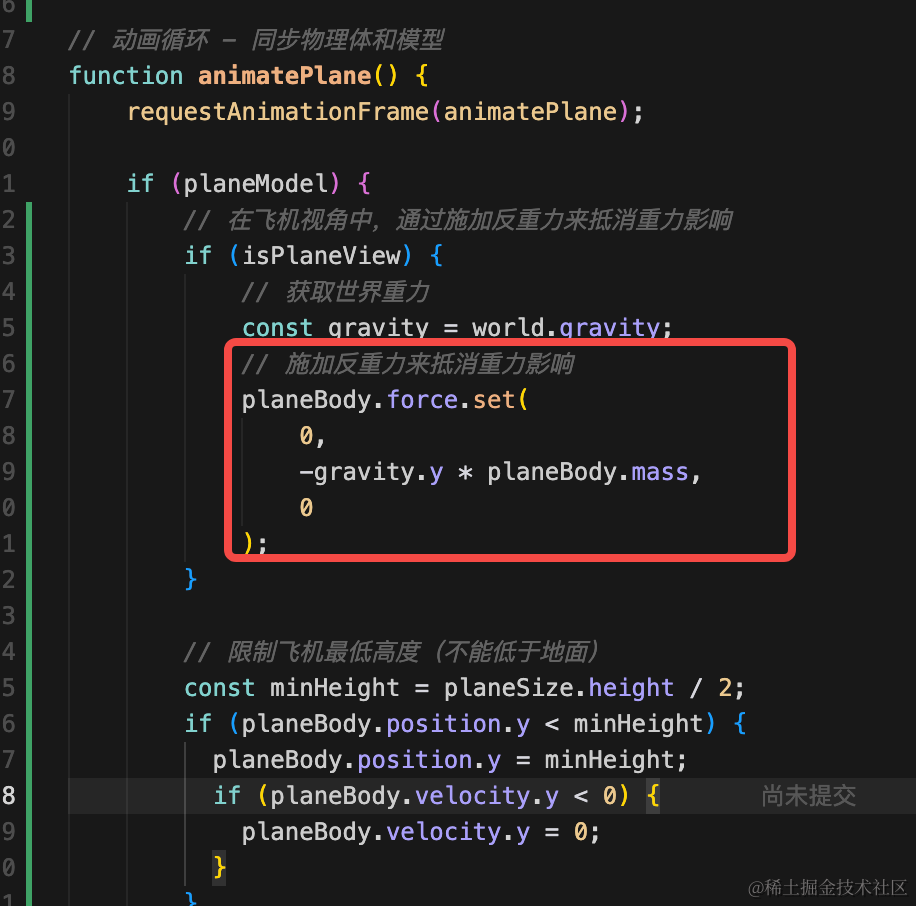Click the comment '// 获取世界重力'
This screenshot has width=916, height=906.
(x=335, y=291)
